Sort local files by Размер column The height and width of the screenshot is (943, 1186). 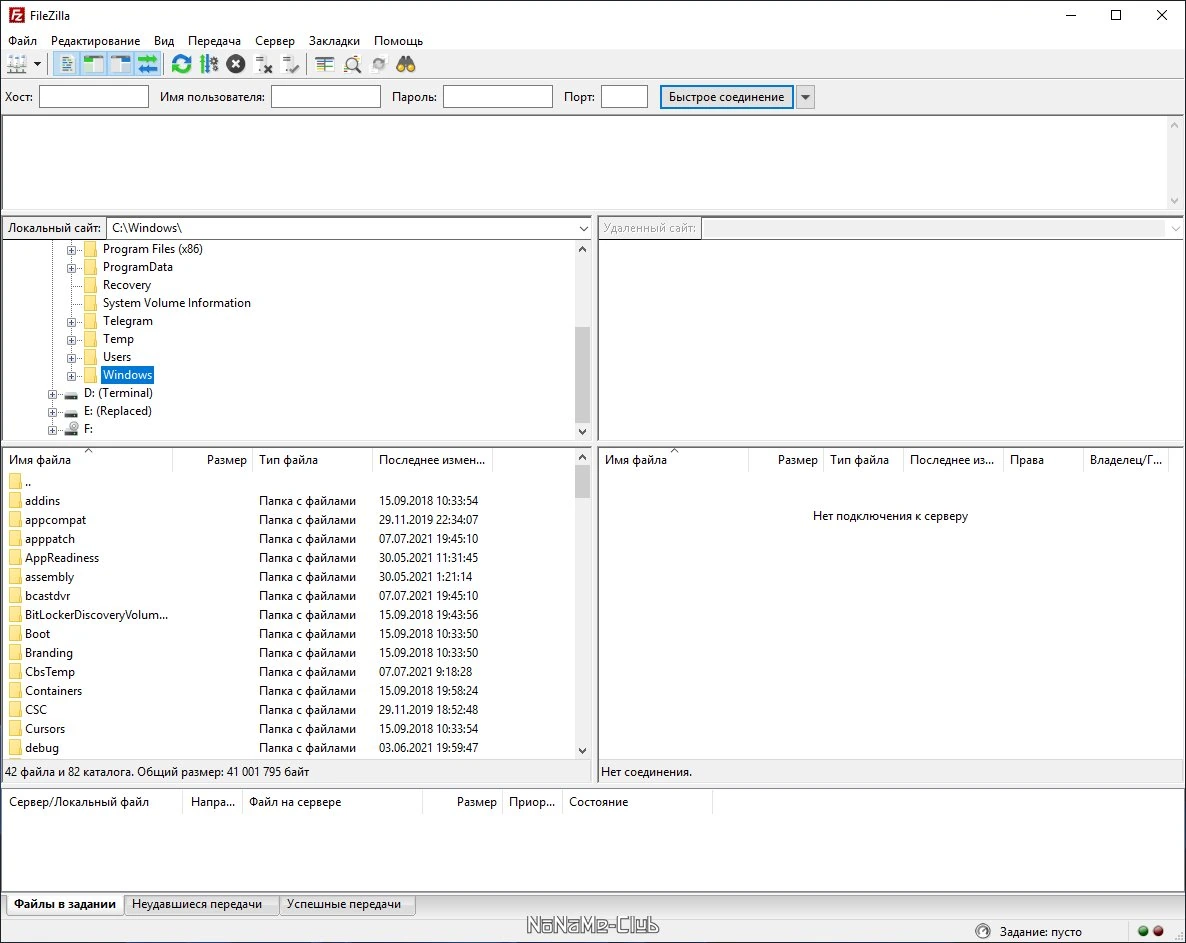[213, 460]
